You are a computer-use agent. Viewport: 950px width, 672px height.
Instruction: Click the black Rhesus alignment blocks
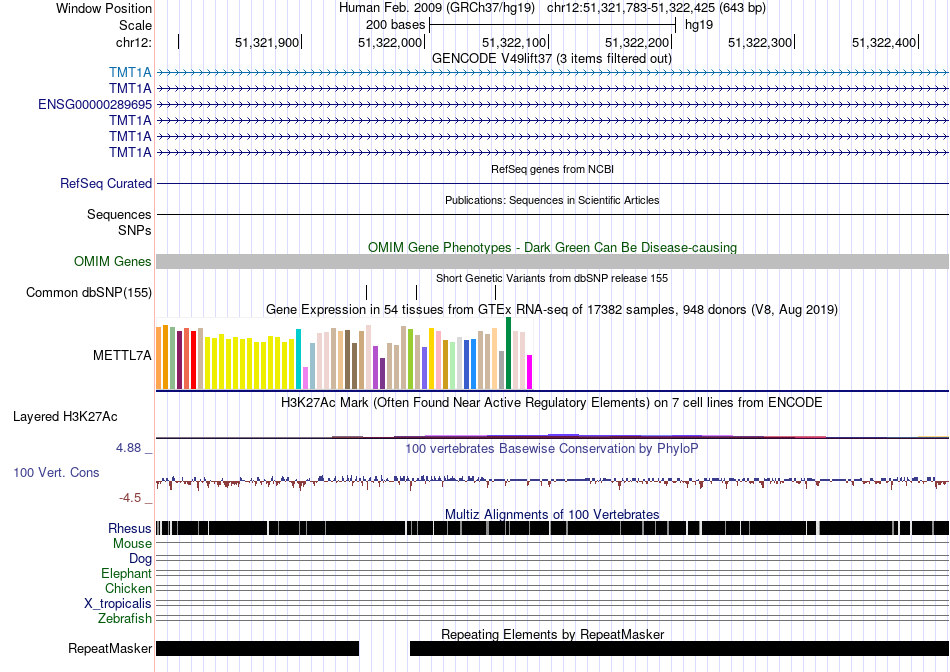click(552, 528)
